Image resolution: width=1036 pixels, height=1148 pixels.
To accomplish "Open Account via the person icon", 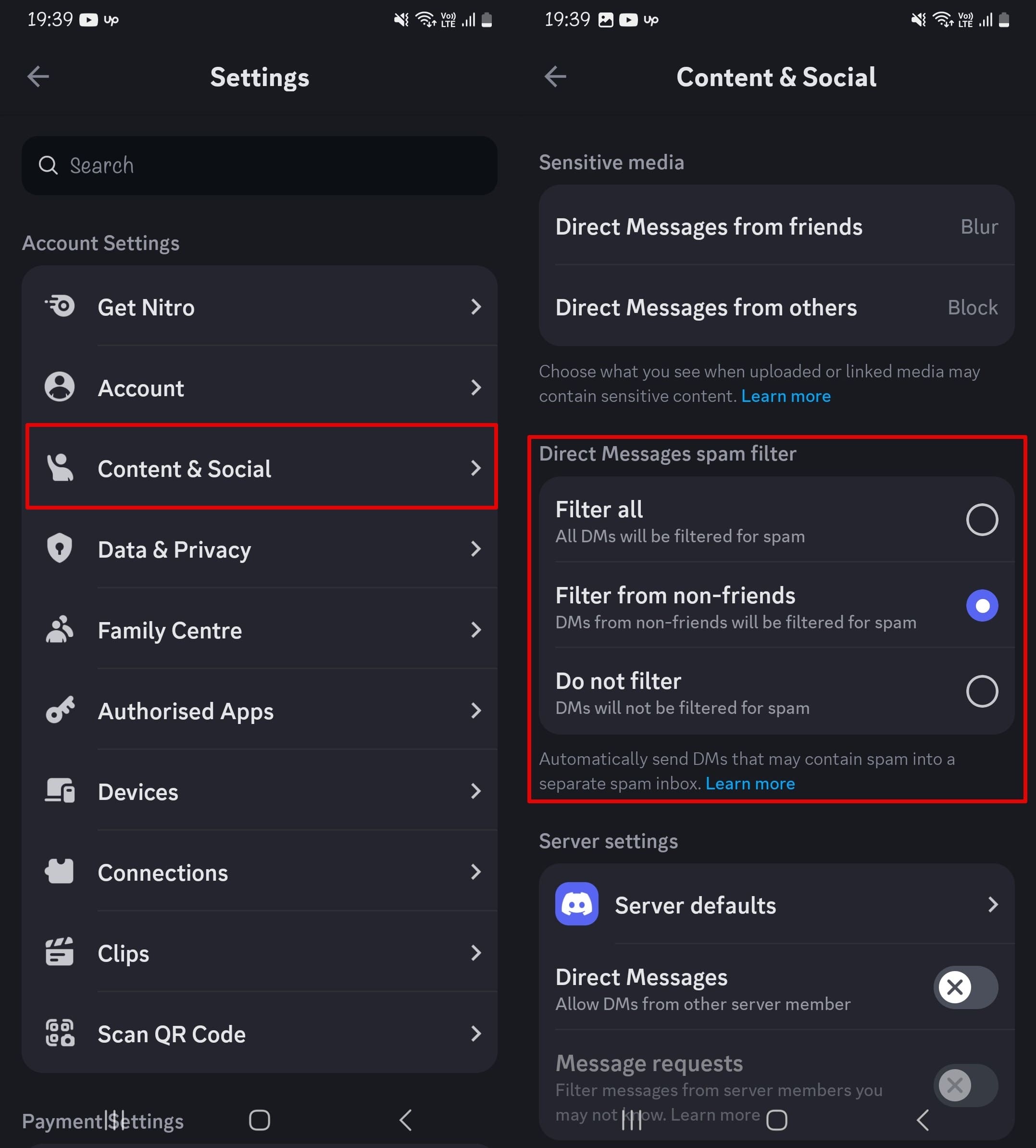I will click(x=59, y=387).
